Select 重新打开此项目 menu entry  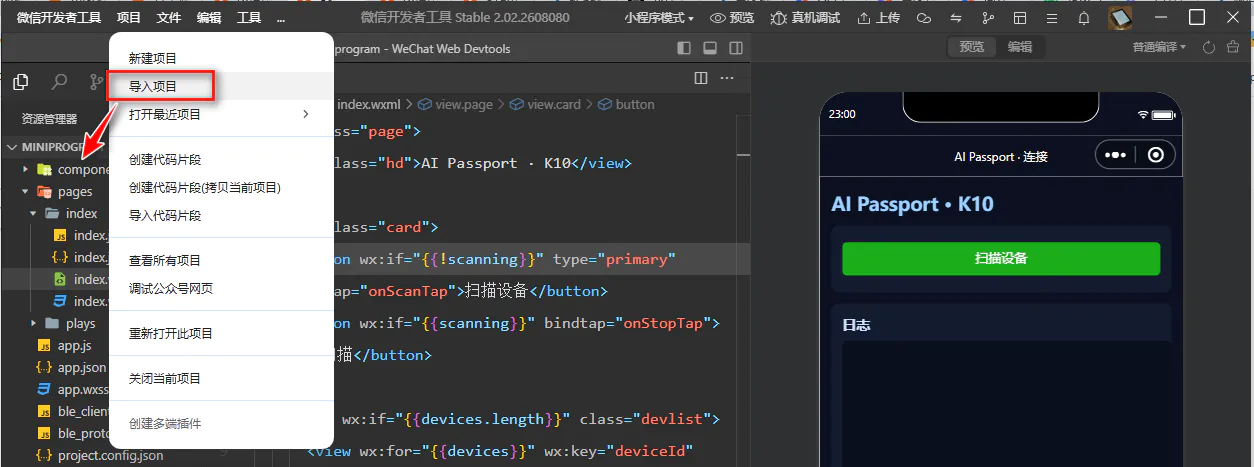[220, 333]
